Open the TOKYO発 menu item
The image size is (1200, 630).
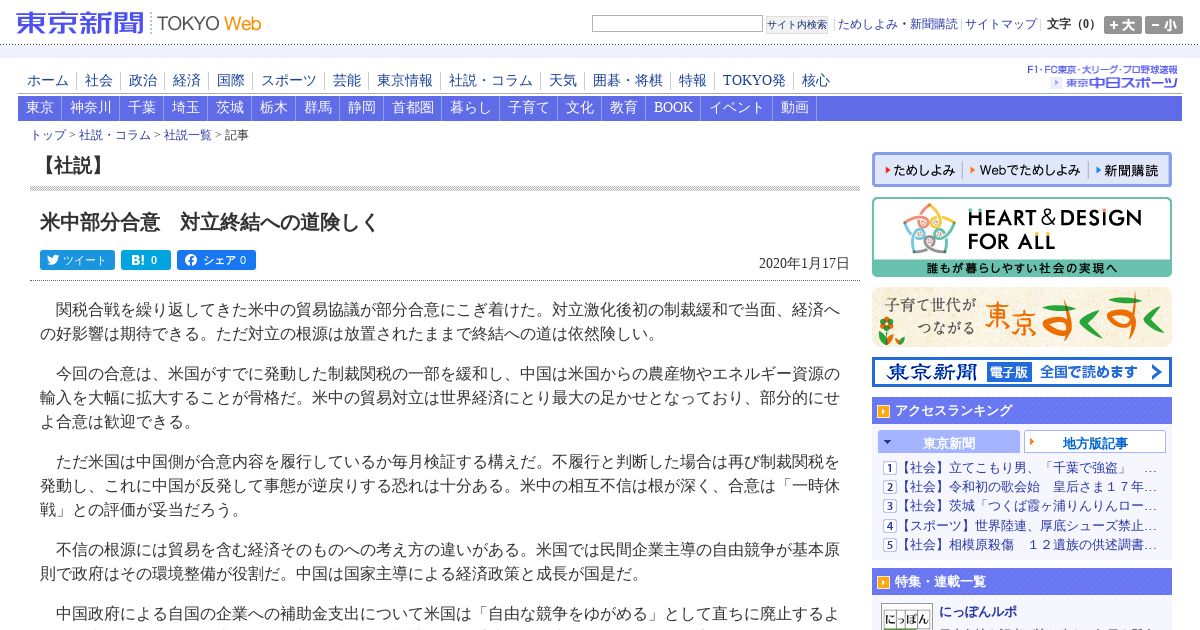tap(754, 81)
